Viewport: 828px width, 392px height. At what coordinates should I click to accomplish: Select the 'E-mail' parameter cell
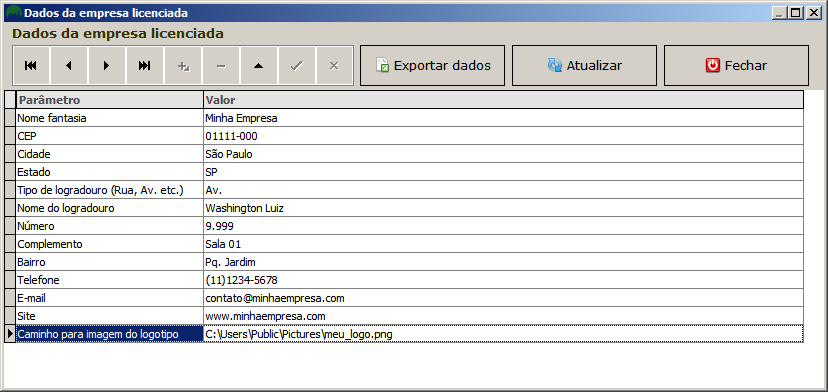tap(110, 298)
